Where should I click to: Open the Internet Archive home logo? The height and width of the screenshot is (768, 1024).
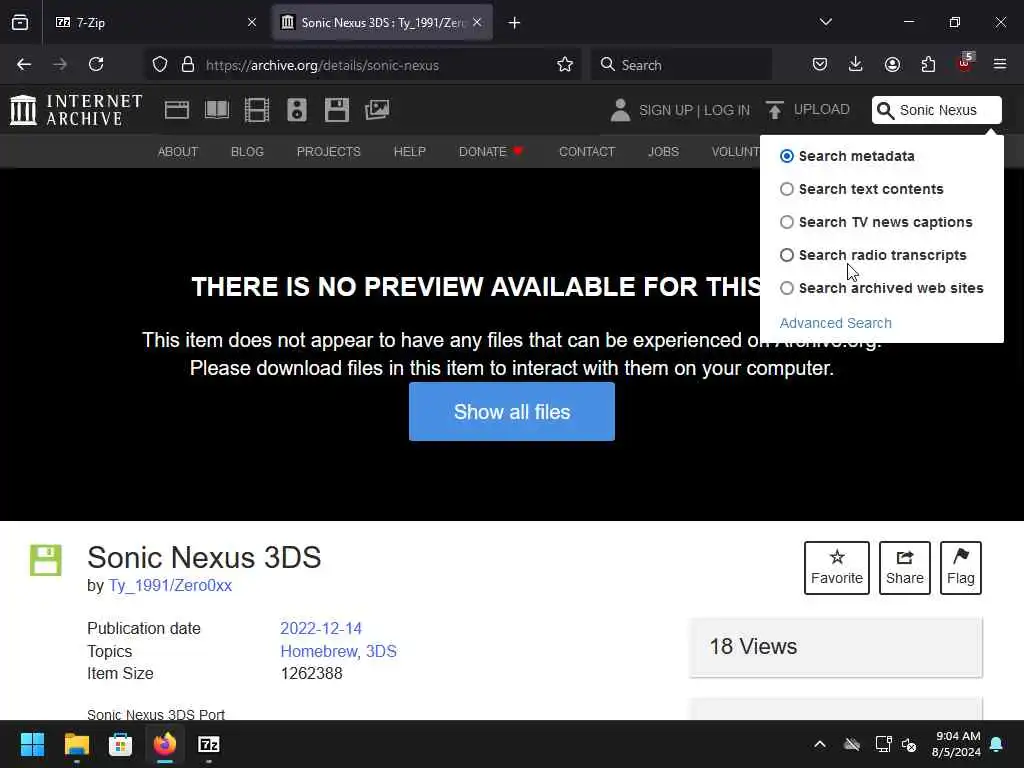76,110
